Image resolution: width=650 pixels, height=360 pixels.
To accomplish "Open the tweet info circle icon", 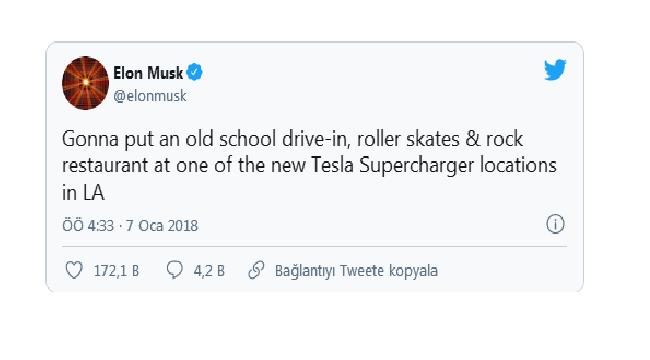I will [555, 224].
